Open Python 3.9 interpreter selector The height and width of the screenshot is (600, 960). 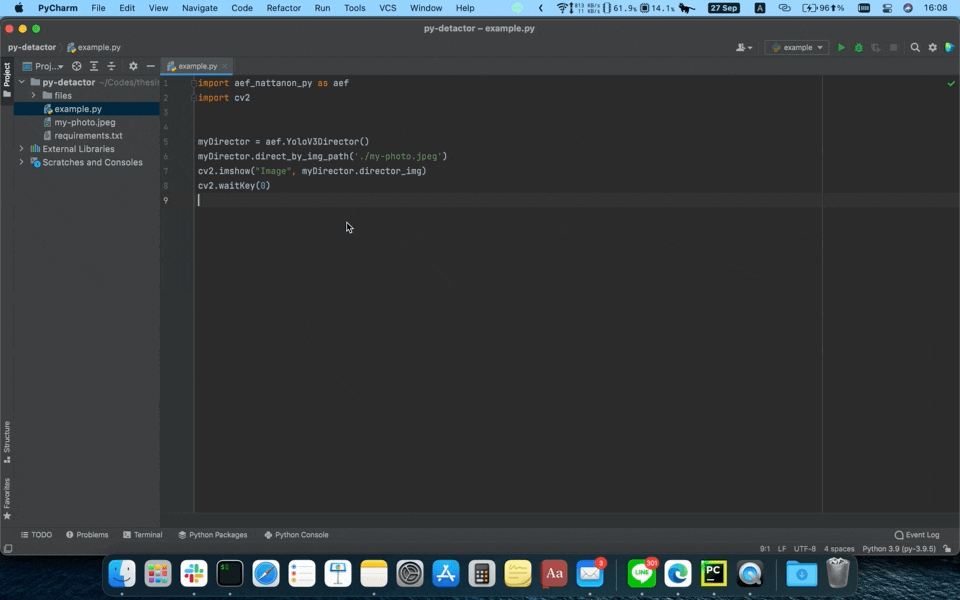[899, 549]
